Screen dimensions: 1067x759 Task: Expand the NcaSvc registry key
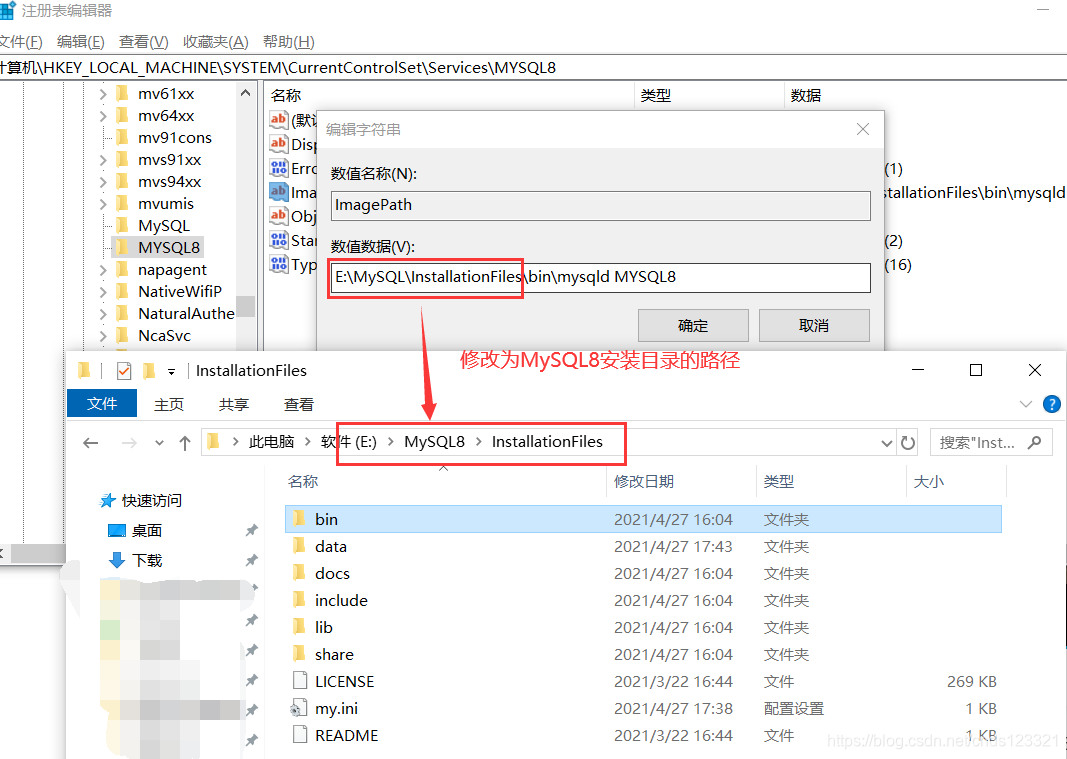pyautogui.click(x=103, y=336)
